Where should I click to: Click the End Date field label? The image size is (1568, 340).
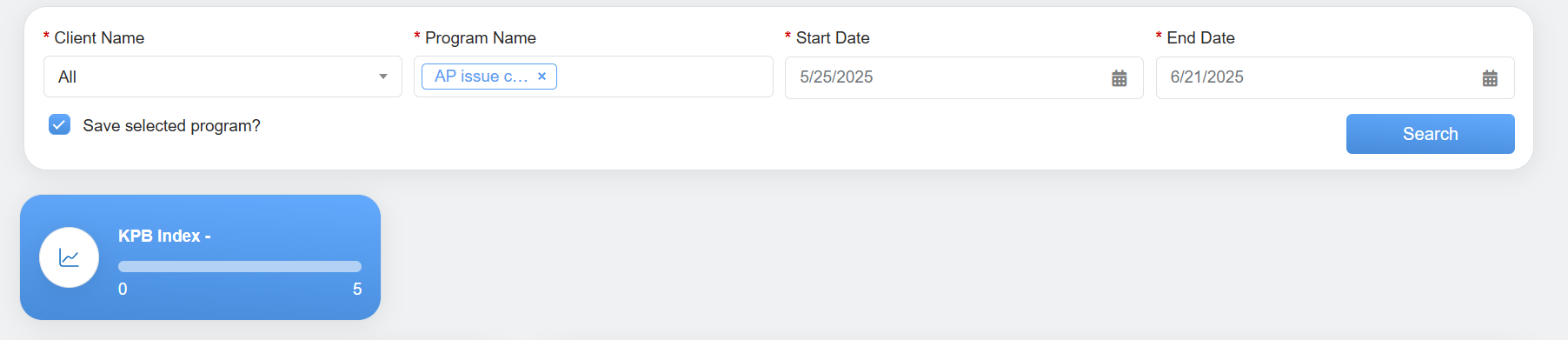1200,37
